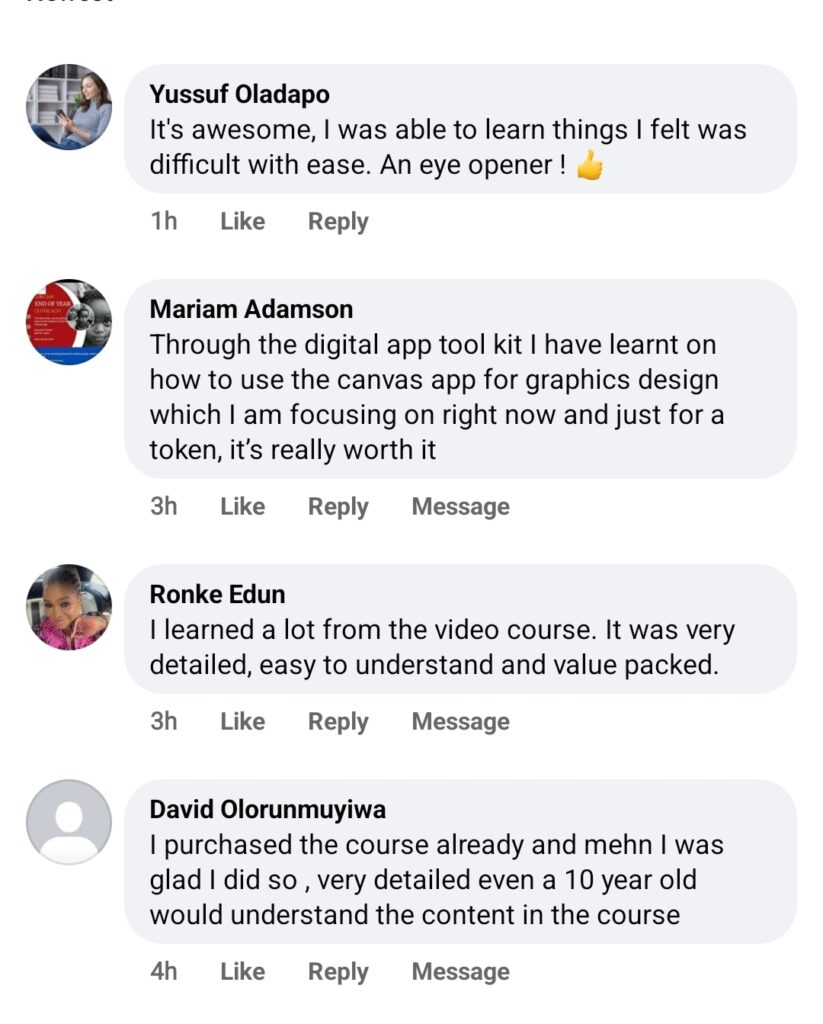Like Yussuf Oladapo's comment
Screen dimensions: 823x1024
click(x=242, y=221)
